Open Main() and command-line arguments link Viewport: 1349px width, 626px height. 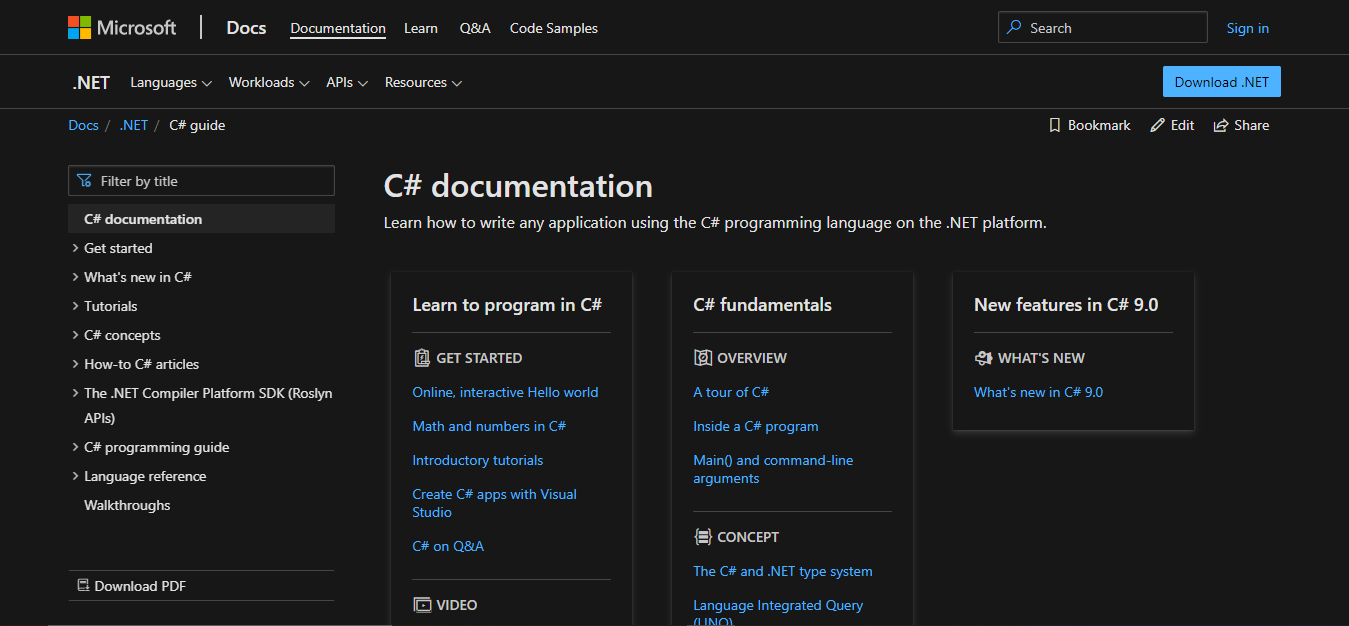[773, 469]
